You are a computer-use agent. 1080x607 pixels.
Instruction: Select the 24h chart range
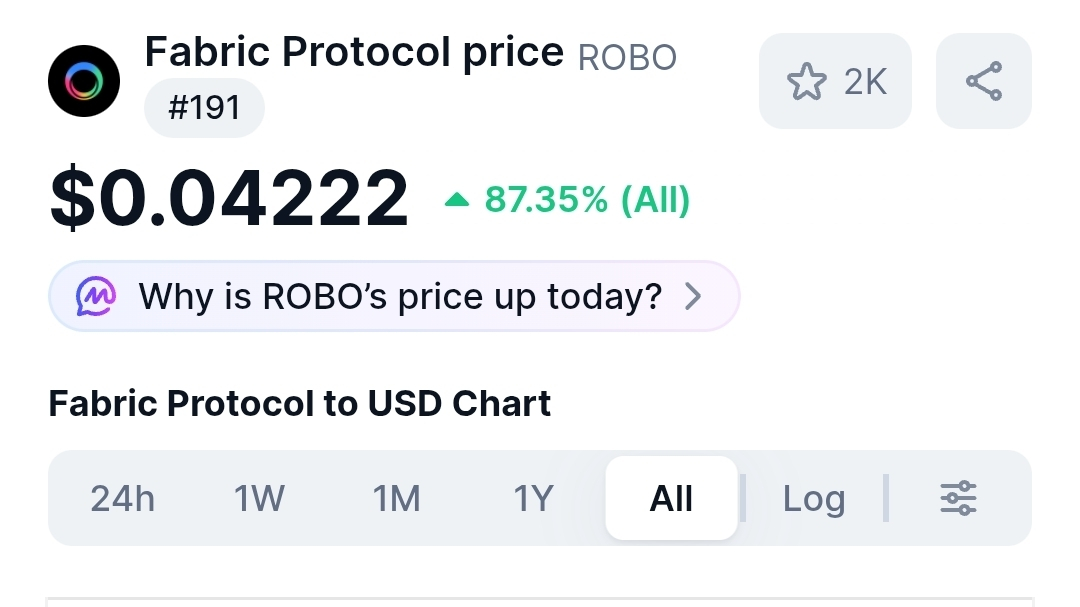click(x=123, y=498)
